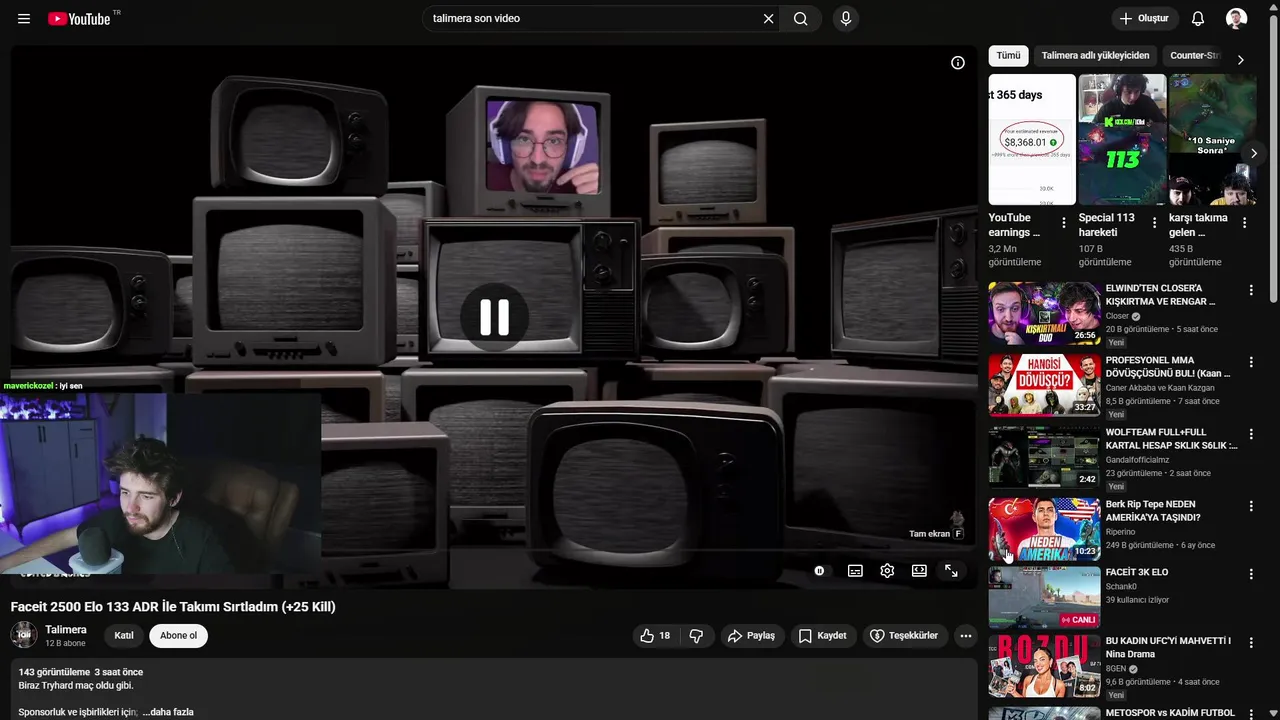The height and width of the screenshot is (720, 1280).
Task: Like the video showing 18 likes
Action: click(656, 636)
